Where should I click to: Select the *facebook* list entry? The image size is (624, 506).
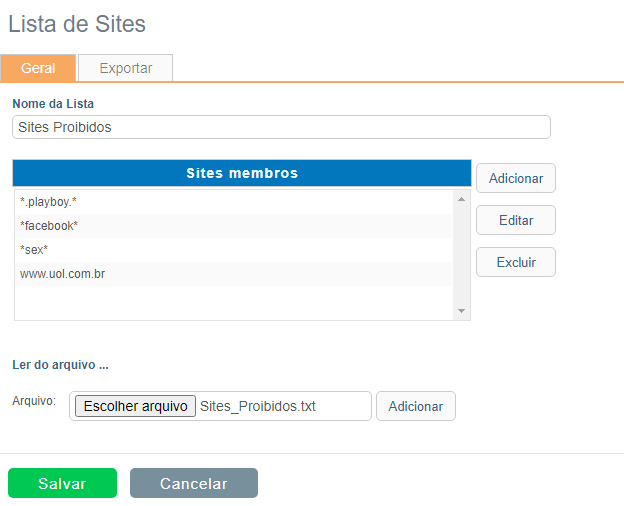click(x=234, y=226)
